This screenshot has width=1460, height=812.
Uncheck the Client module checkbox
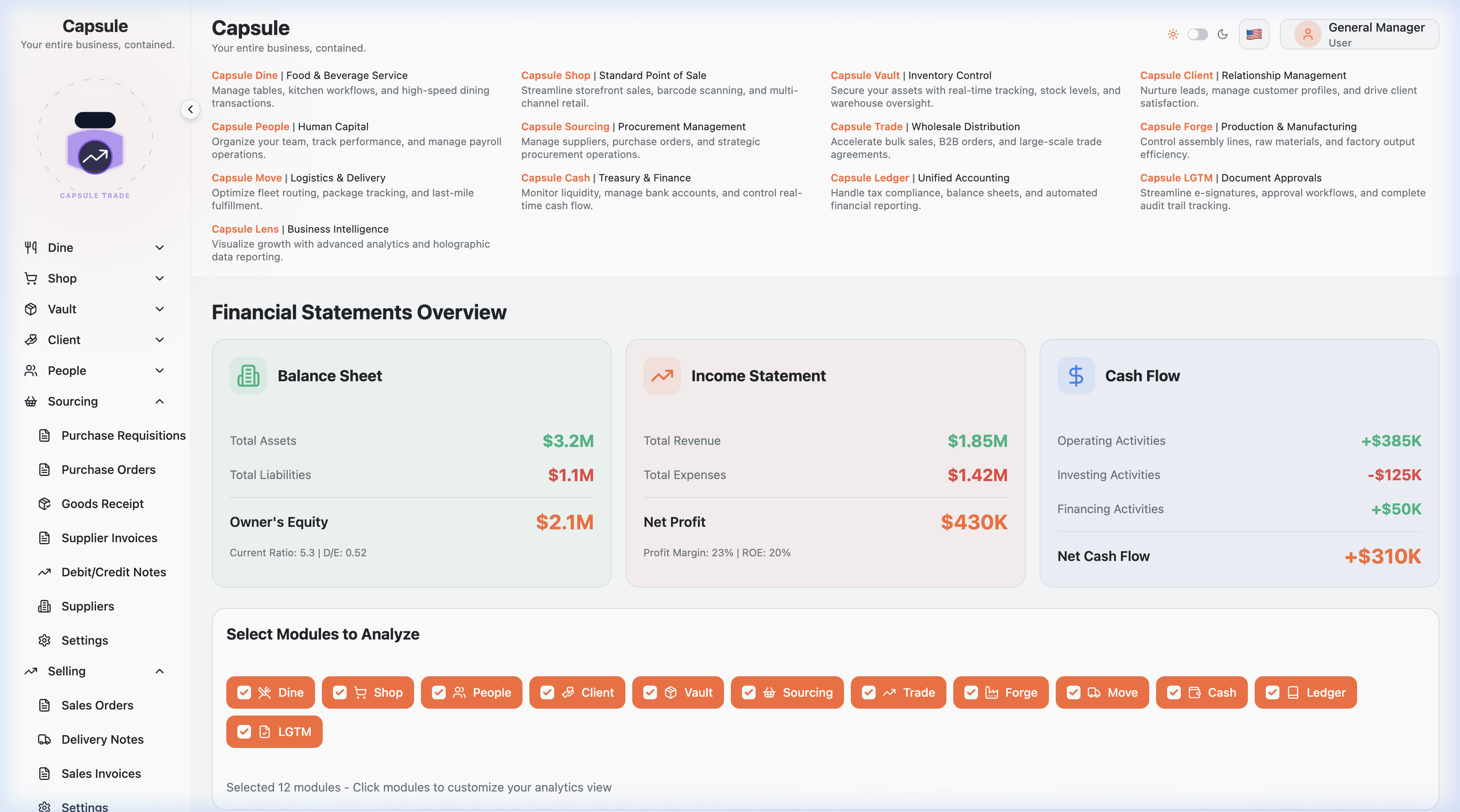(x=547, y=692)
